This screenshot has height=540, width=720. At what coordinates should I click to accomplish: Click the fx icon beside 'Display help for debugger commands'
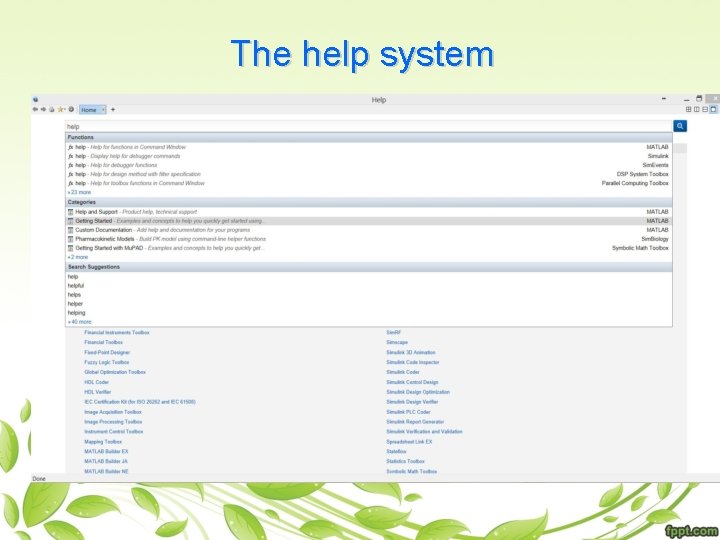click(x=71, y=156)
